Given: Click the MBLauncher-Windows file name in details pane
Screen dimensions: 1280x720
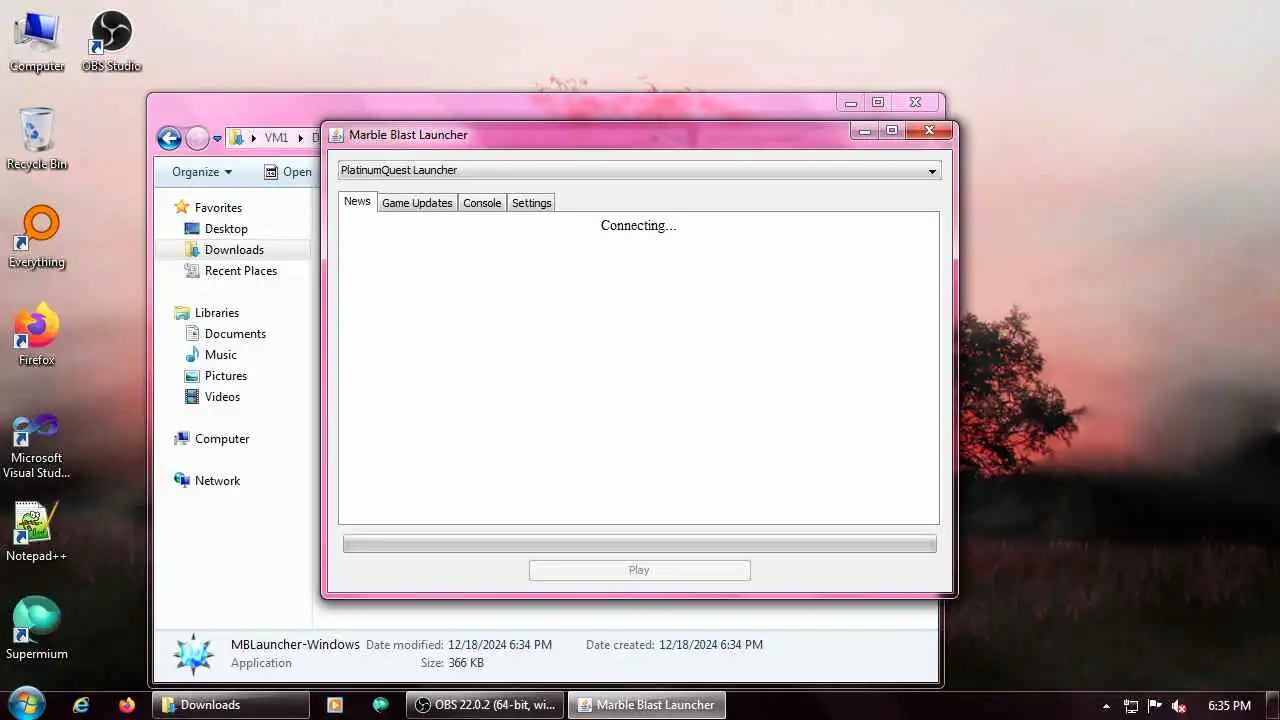Looking at the screenshot, I should coord(295,645).
